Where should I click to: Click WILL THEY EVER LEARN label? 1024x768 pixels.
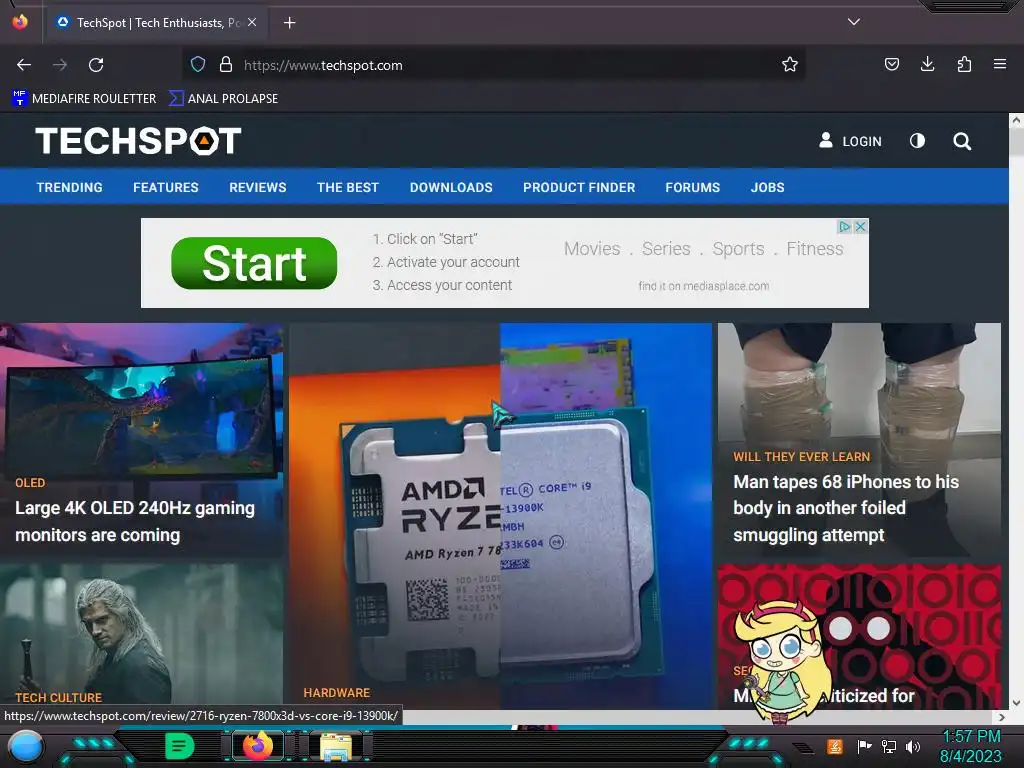pyautogui.click(x=801, y=456)
